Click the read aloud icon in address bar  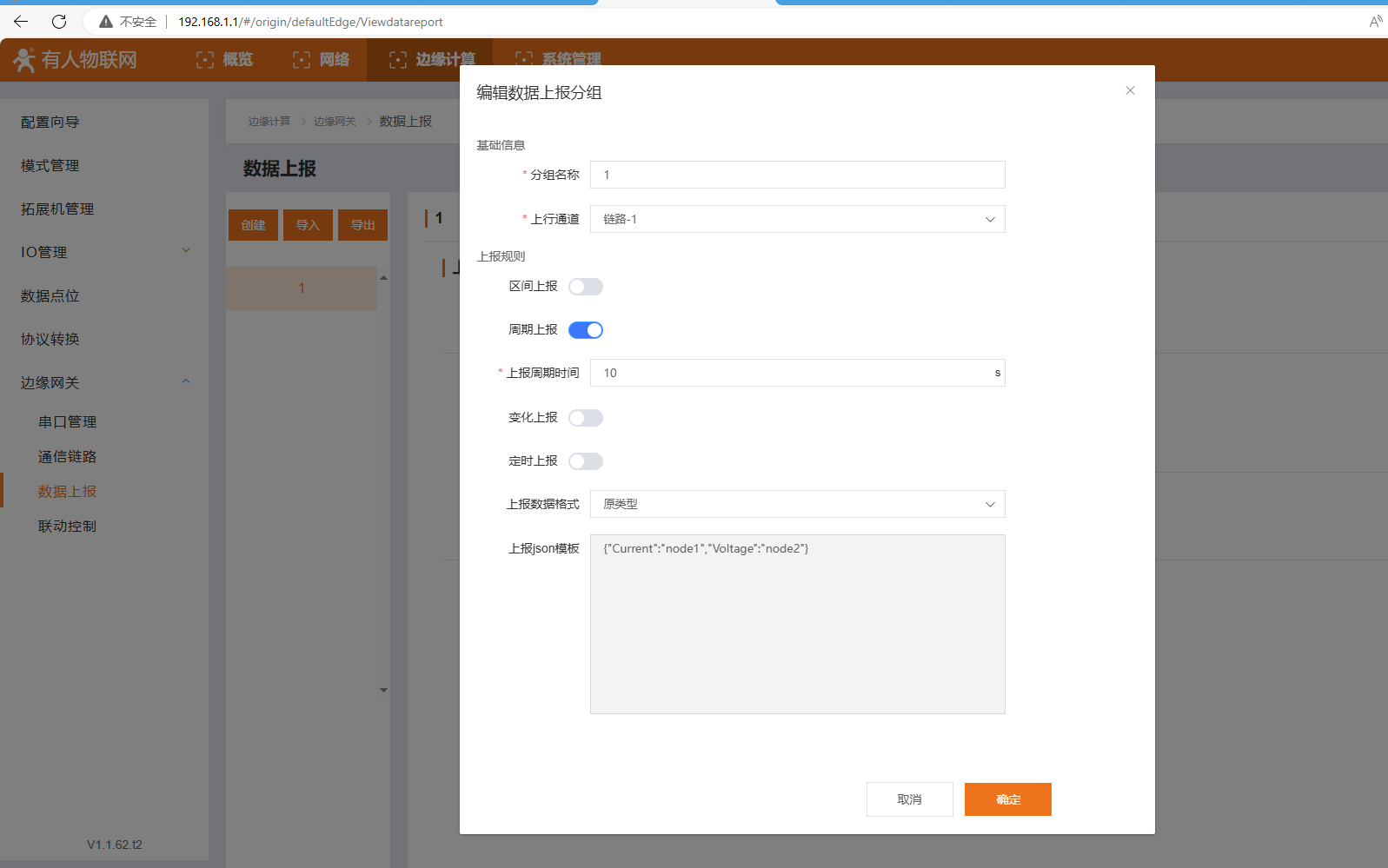1375,22
